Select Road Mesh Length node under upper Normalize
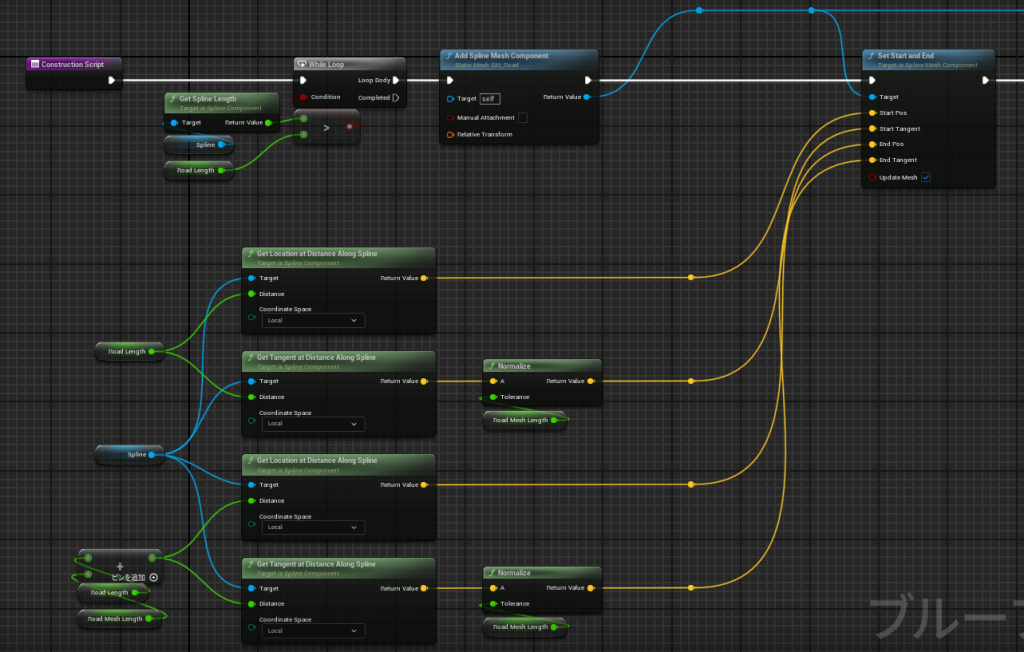The height and width of the screenshot is (652, 1024). [523, 420]
